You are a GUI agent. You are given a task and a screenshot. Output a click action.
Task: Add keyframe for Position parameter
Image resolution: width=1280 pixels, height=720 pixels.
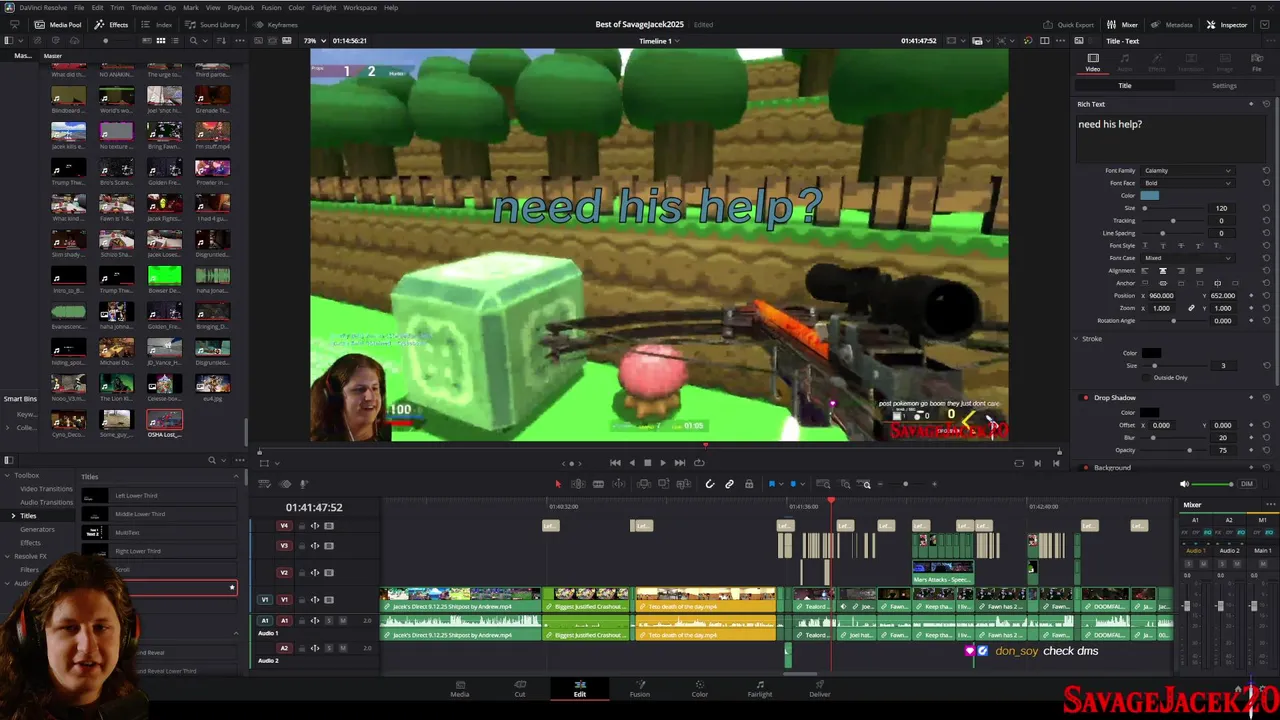click(x=1251, y=296)
